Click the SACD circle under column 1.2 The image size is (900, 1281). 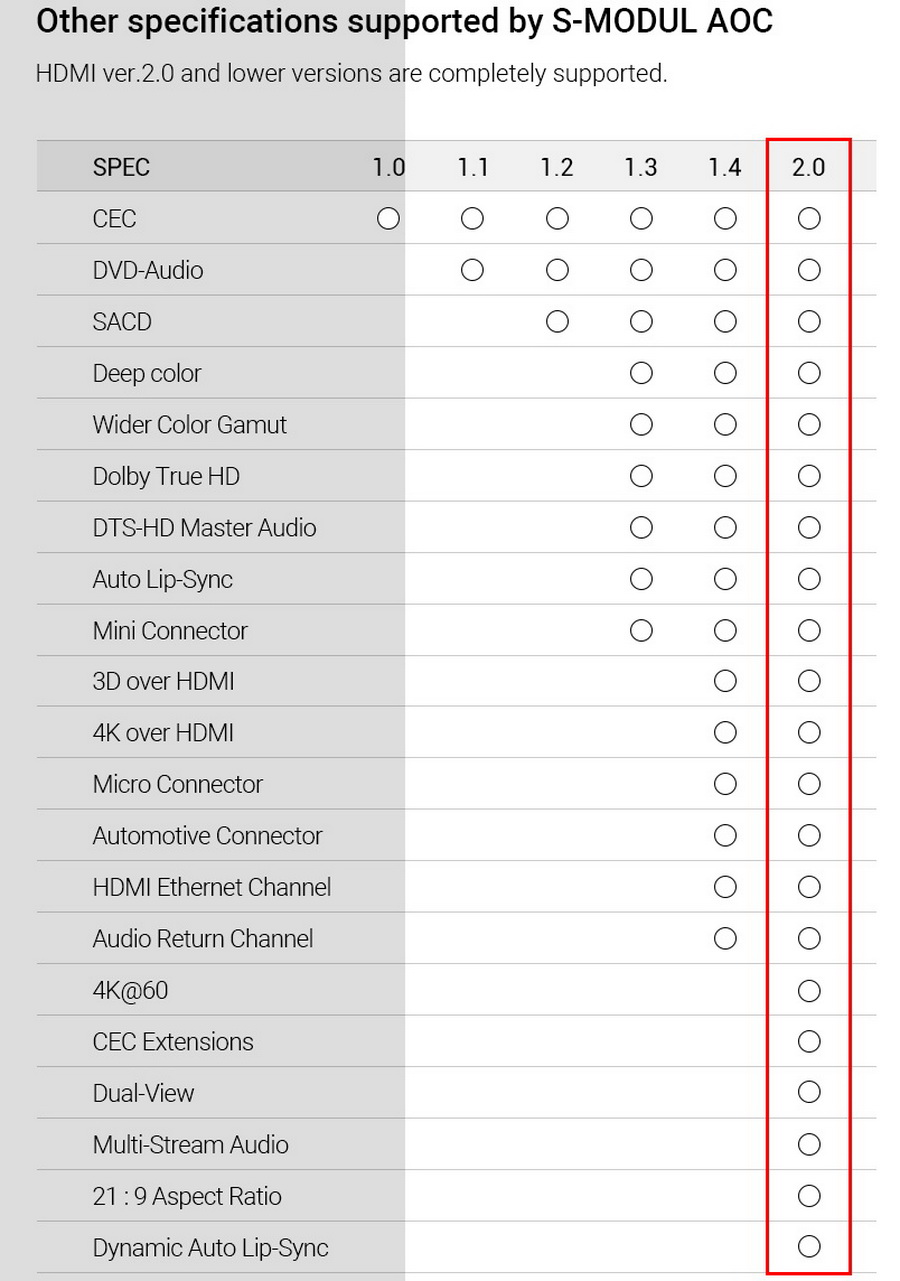point(557,321)
